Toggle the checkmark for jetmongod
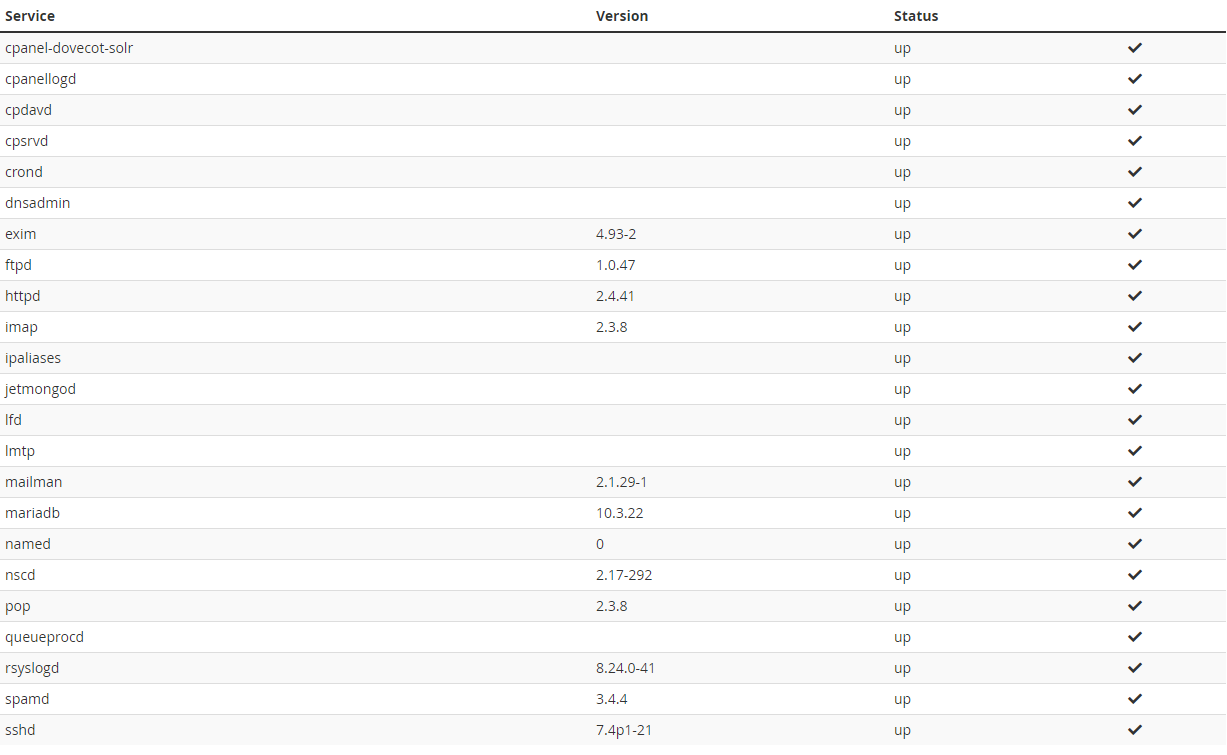The height and width of the screenshot is (755, 1227). click(x=1135, y=388)
